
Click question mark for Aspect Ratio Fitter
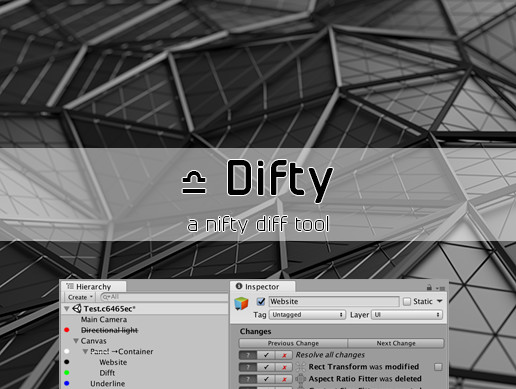pos(248,379)
